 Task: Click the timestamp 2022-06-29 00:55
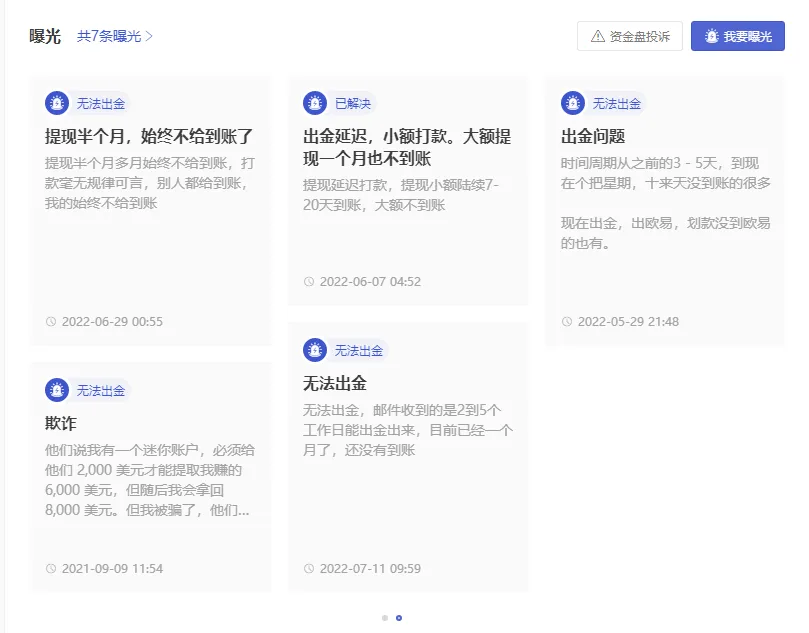point(112,322)
